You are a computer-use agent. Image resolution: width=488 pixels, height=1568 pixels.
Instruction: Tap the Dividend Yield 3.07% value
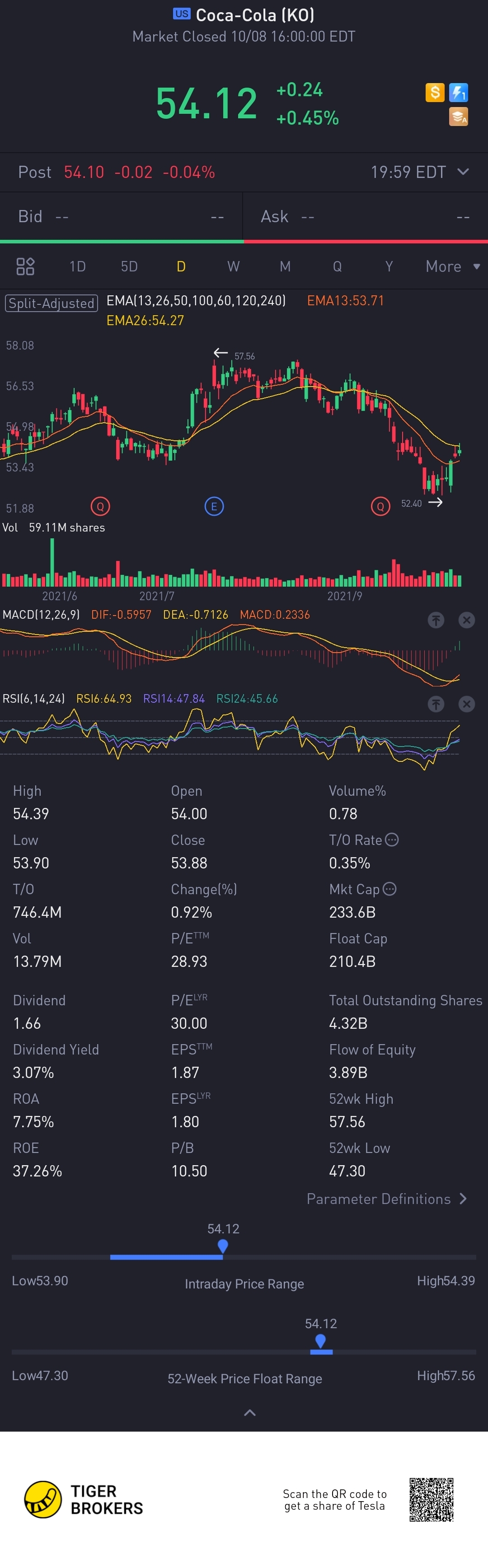point(33,1072)
